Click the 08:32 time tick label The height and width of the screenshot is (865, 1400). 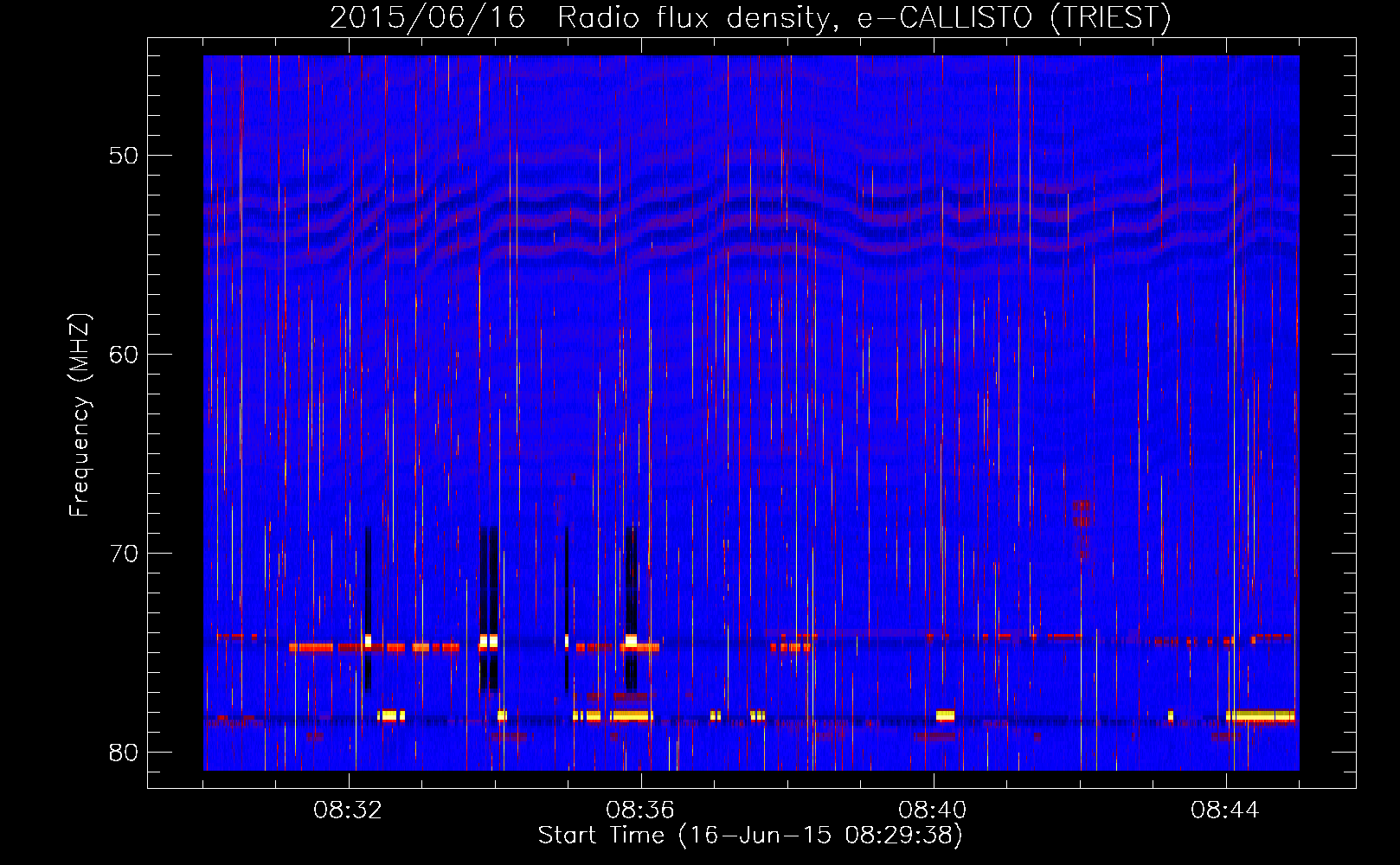coord(348,811)
